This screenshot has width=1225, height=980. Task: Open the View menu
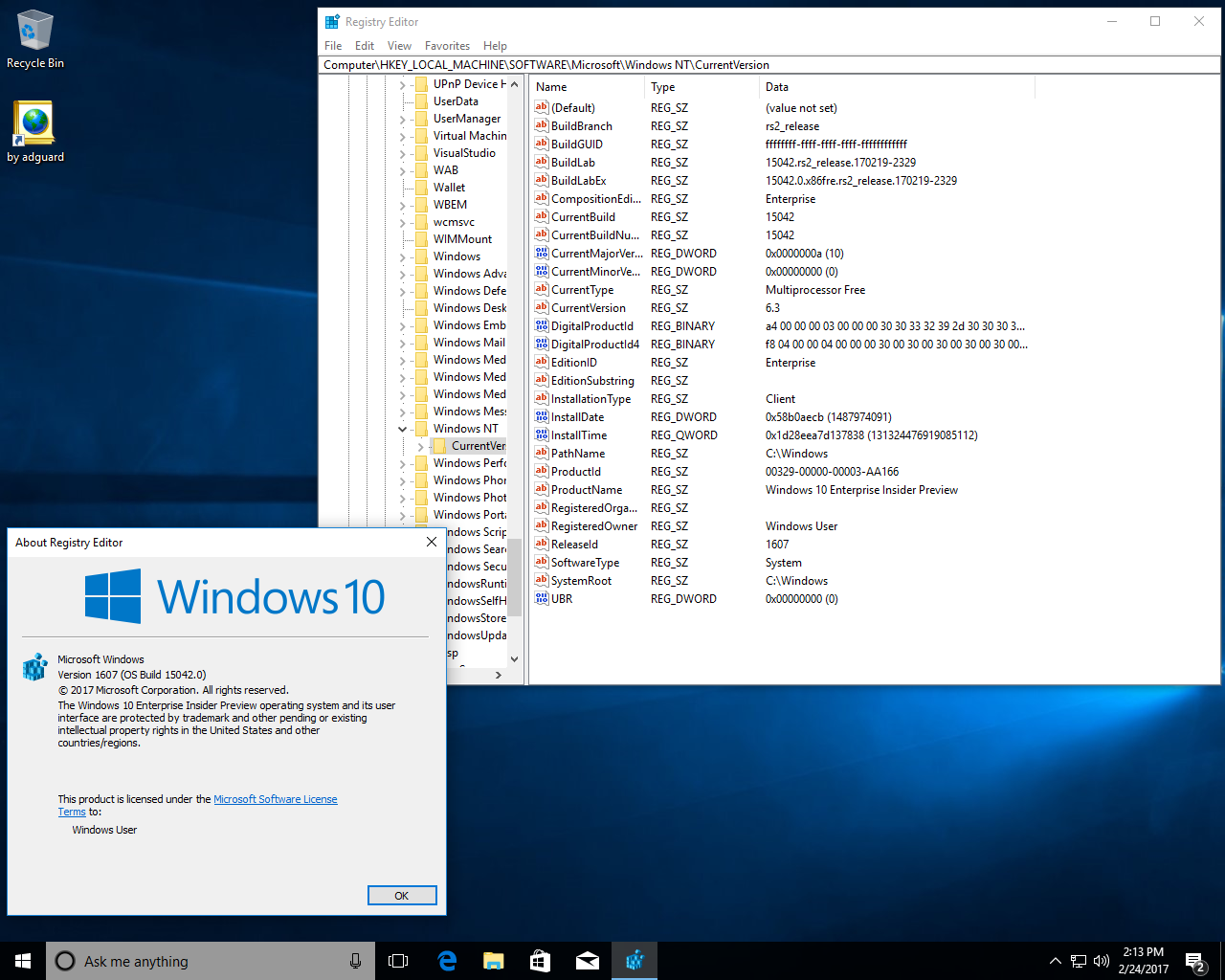coord(399,46)
